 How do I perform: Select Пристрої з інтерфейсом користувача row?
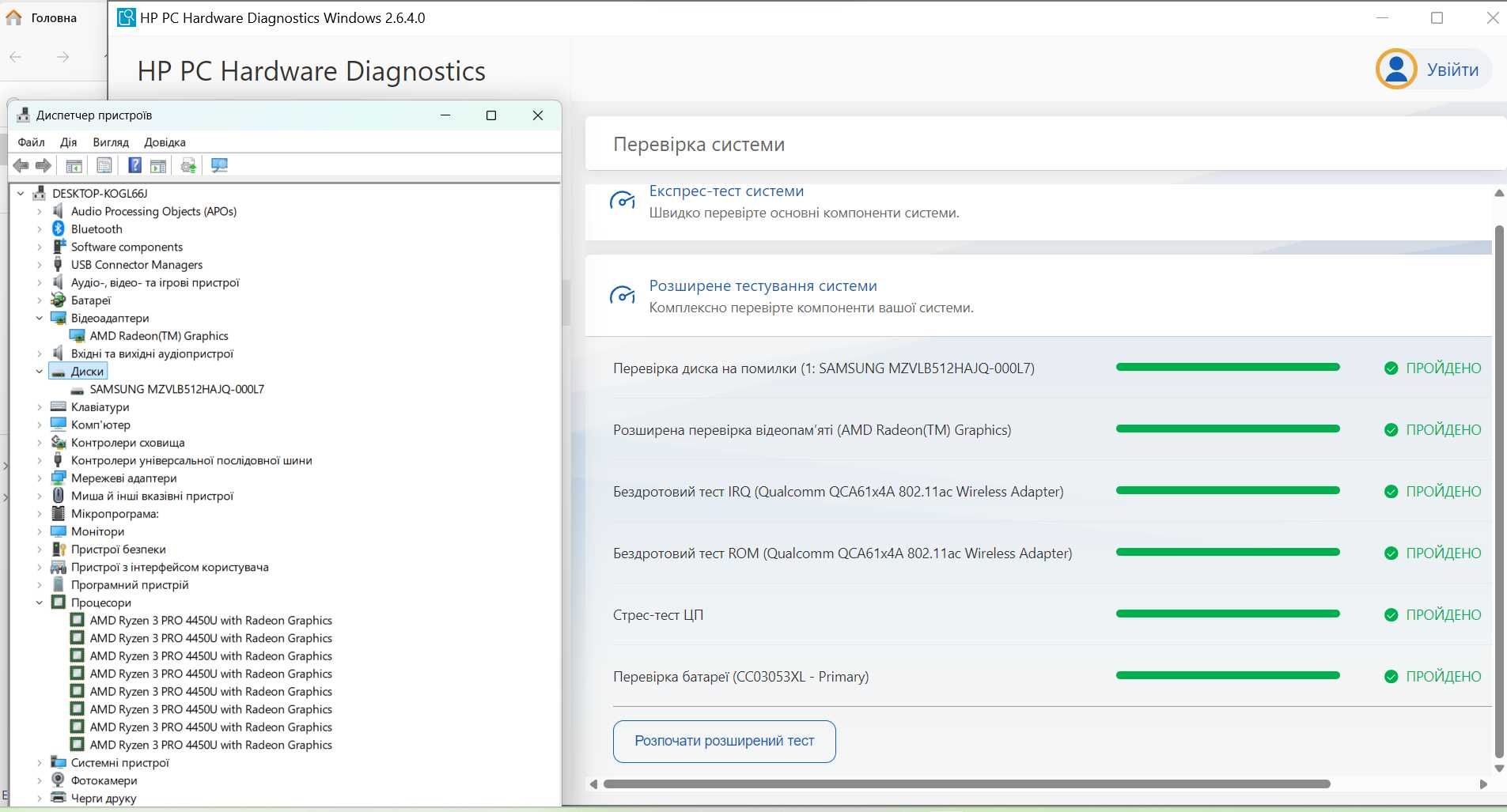pyautogui.click(x=169, y=567)
